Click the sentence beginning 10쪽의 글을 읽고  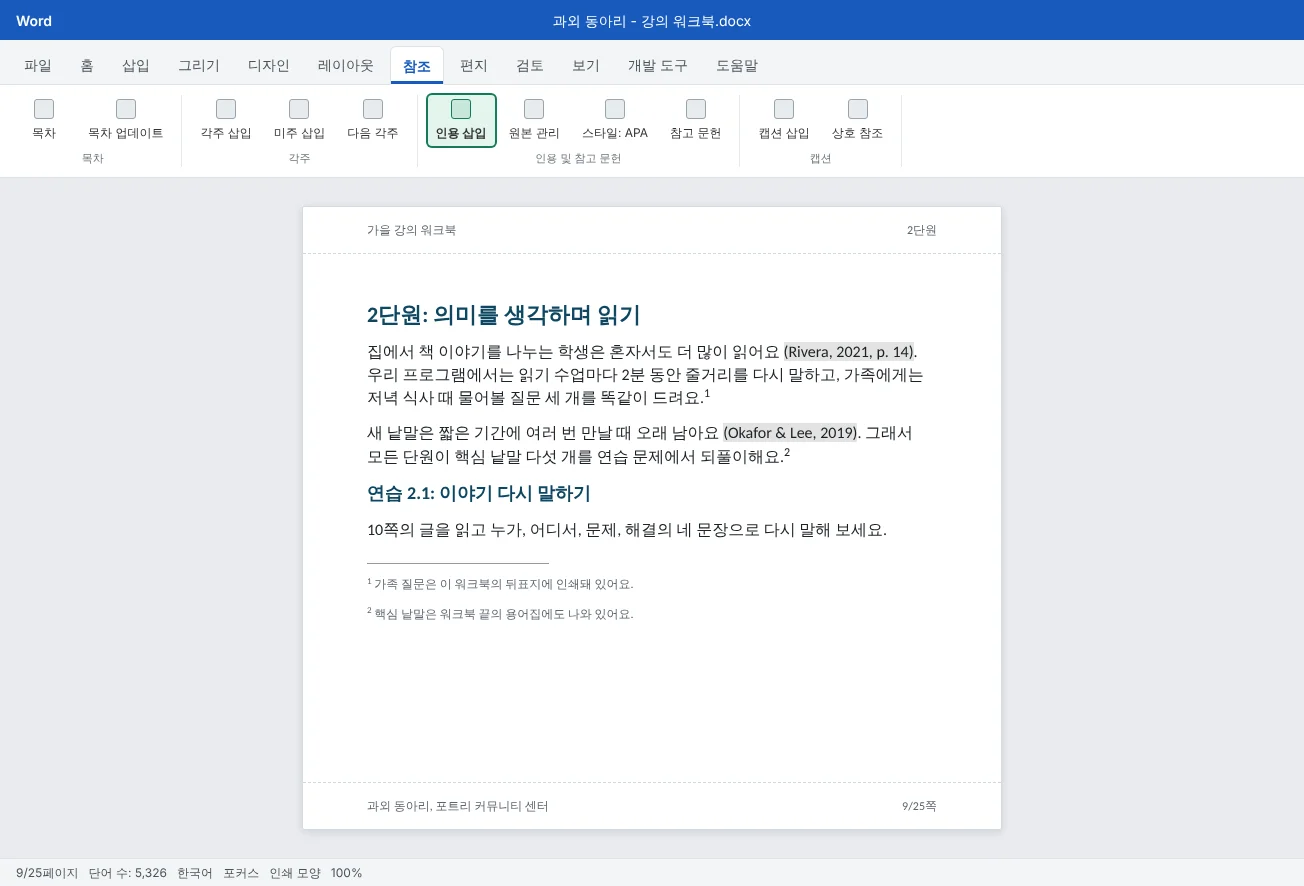[627, 530]
